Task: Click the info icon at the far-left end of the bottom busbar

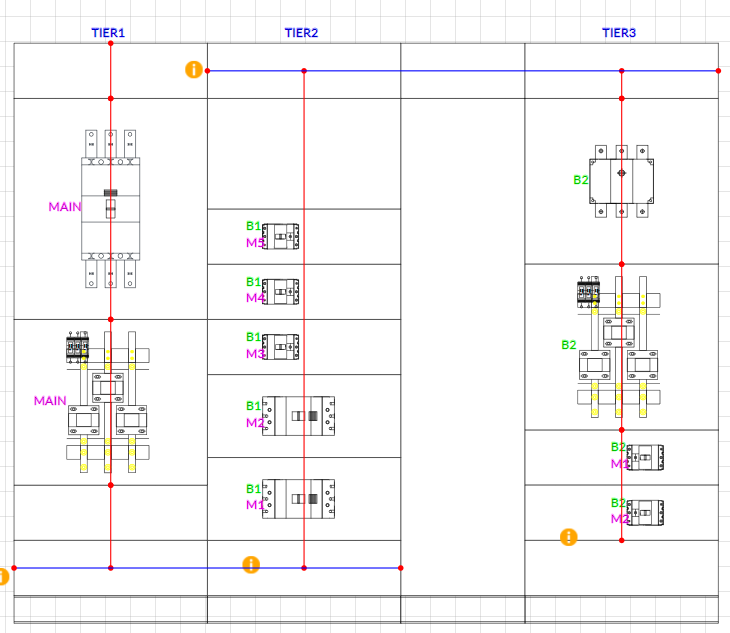Action: point(3,575)
